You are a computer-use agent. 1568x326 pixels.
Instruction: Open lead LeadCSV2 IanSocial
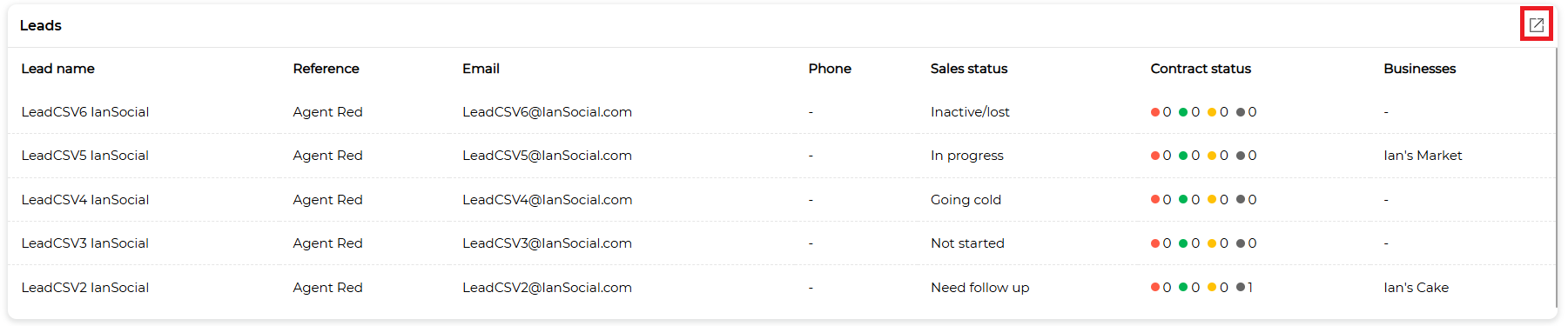point(85,287)
